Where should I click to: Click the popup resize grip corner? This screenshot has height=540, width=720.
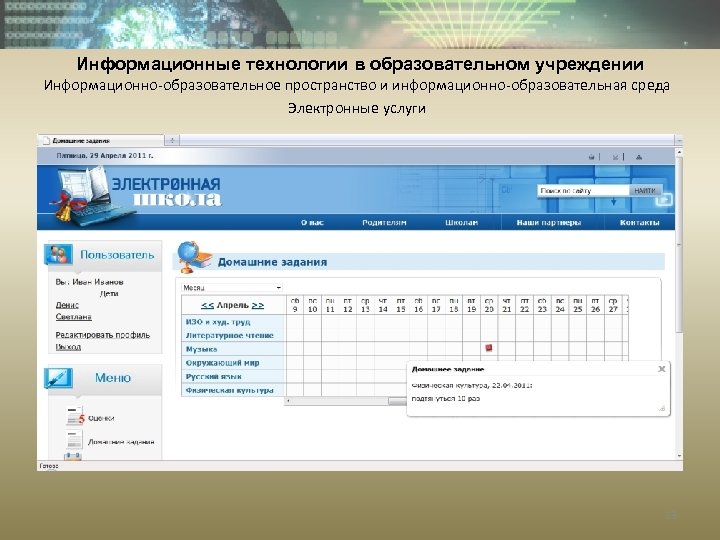662,408
